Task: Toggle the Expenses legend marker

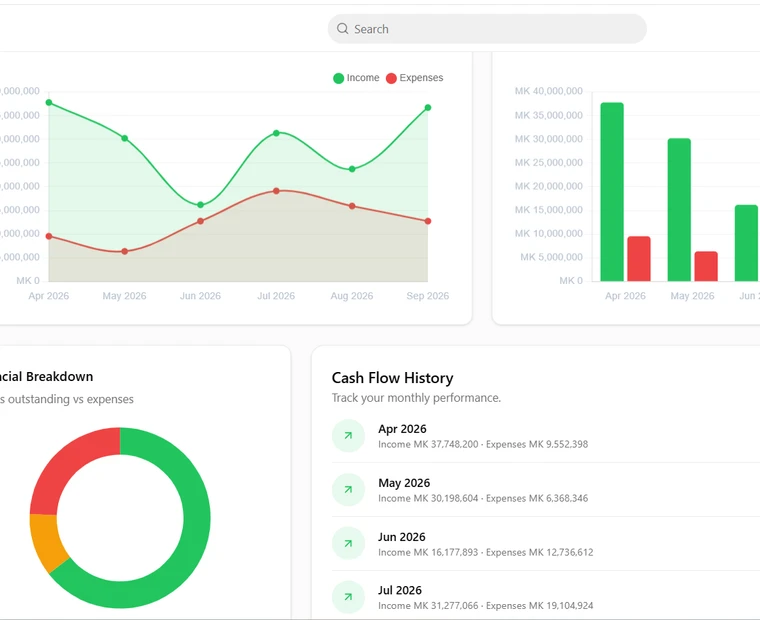Action: [x=391, y=78]
